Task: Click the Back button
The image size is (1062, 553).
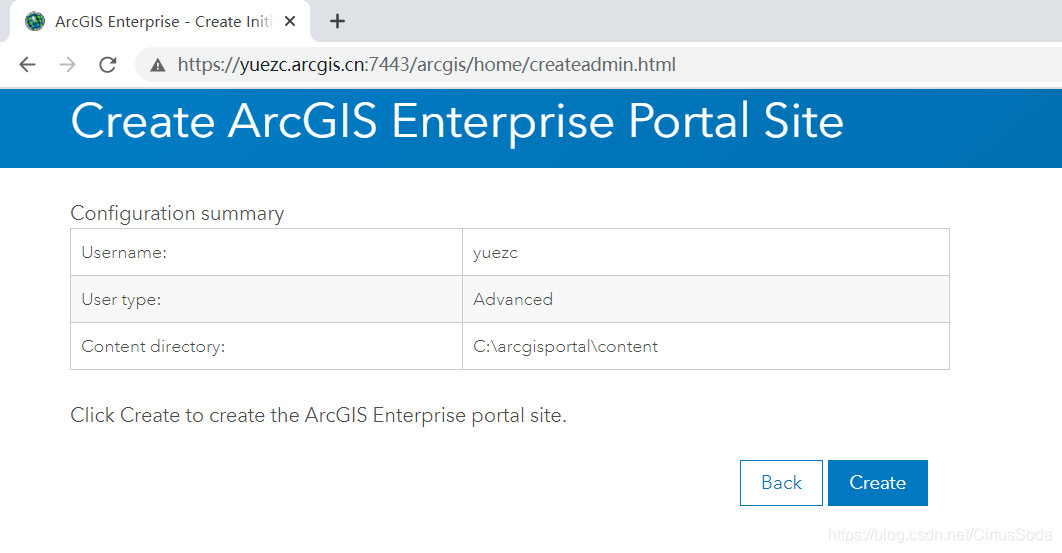Action: pyautogui.click(x=781, y=483)
